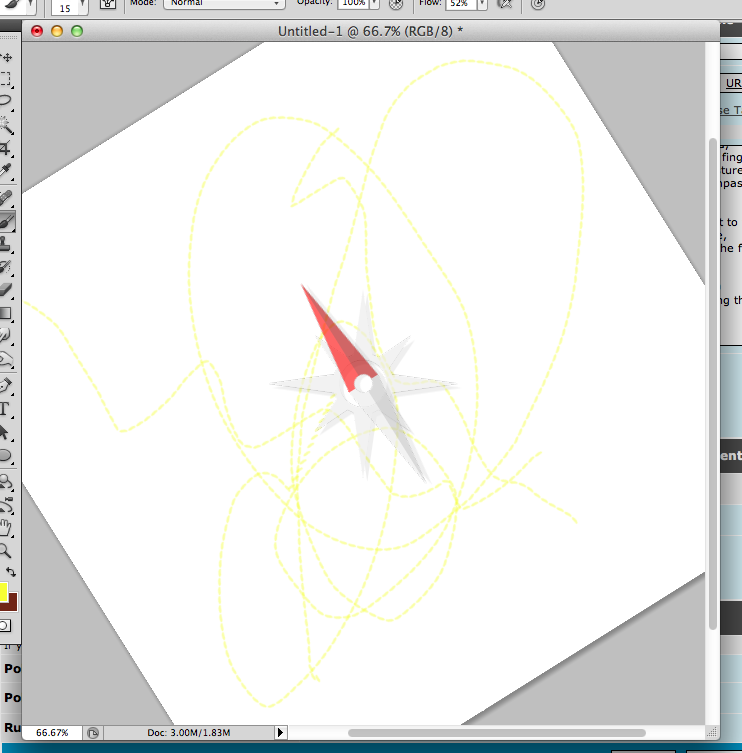Select the Type tool
The image size is (742, 753).
pyautogui.click(x=6, y=409)
